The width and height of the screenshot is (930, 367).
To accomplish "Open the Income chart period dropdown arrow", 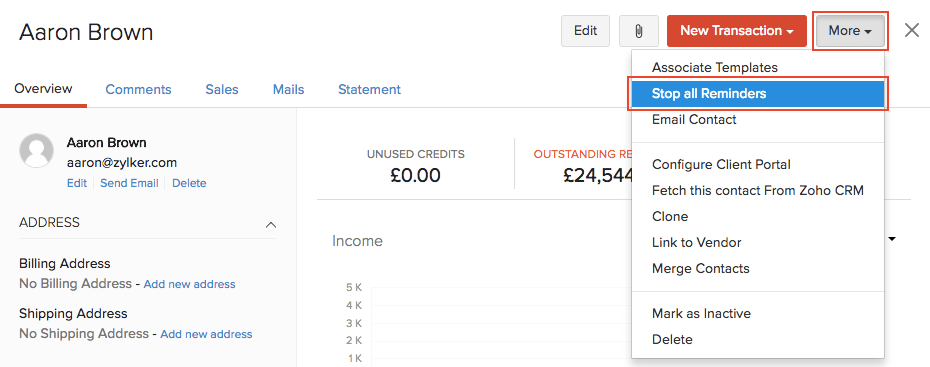I will 891,240.
